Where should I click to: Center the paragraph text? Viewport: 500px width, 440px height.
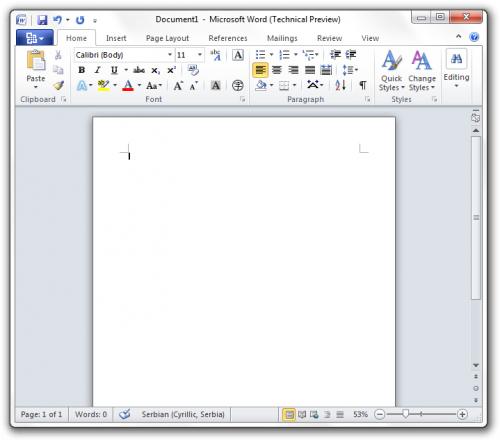click(x=277, y=70)
